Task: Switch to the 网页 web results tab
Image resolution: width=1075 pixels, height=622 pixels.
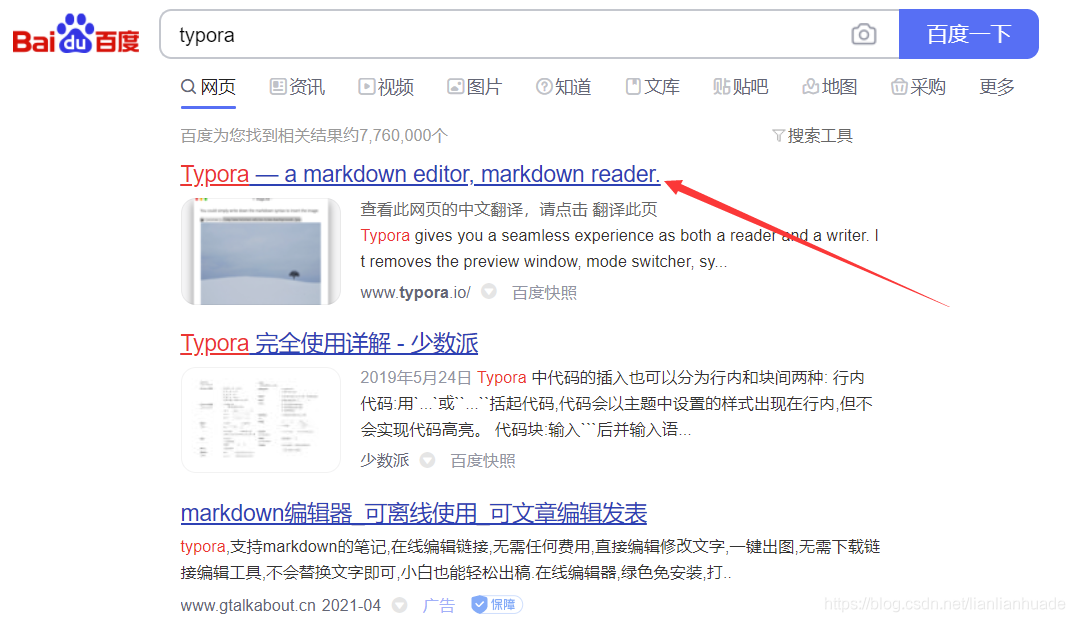Action: tap(208, 87)
